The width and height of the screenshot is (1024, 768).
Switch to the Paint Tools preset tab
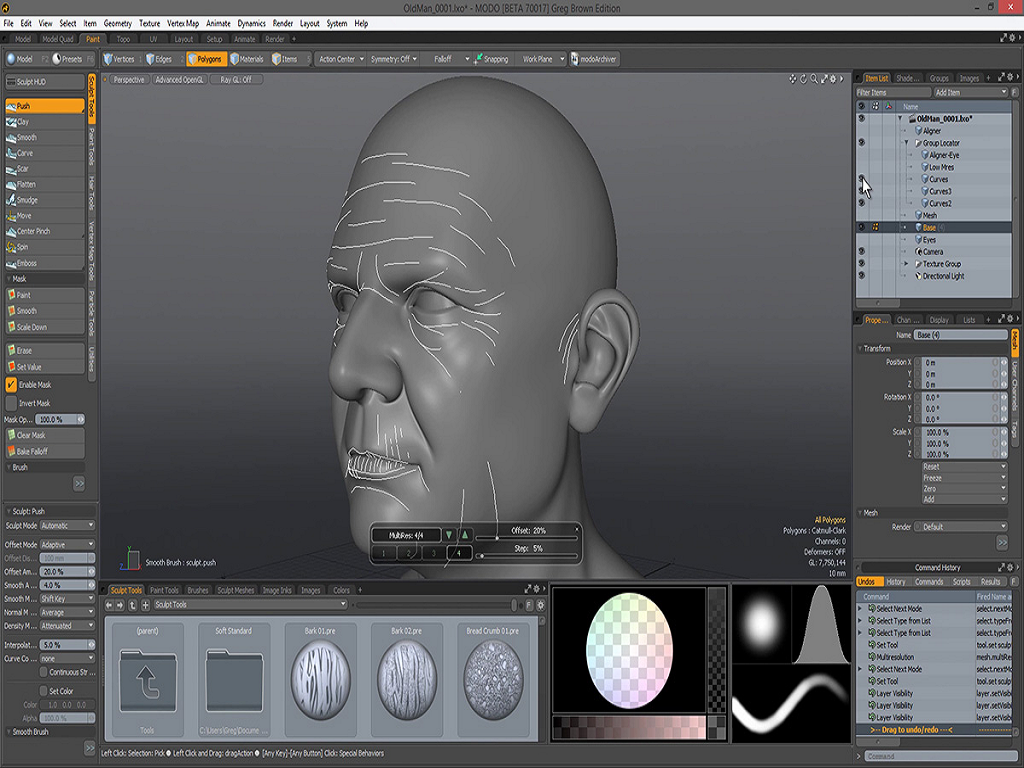164,590
